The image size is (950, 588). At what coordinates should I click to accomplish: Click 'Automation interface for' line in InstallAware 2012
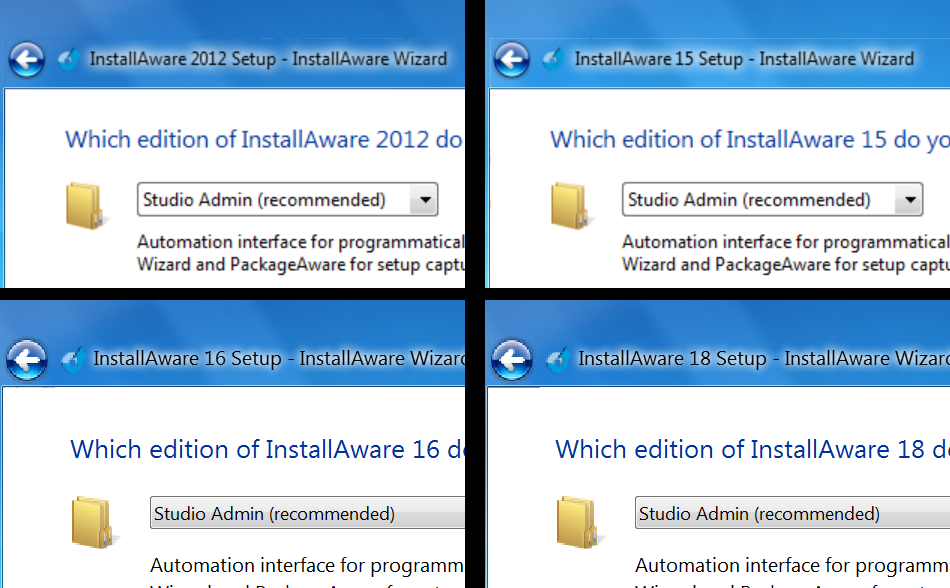point(301,242)
